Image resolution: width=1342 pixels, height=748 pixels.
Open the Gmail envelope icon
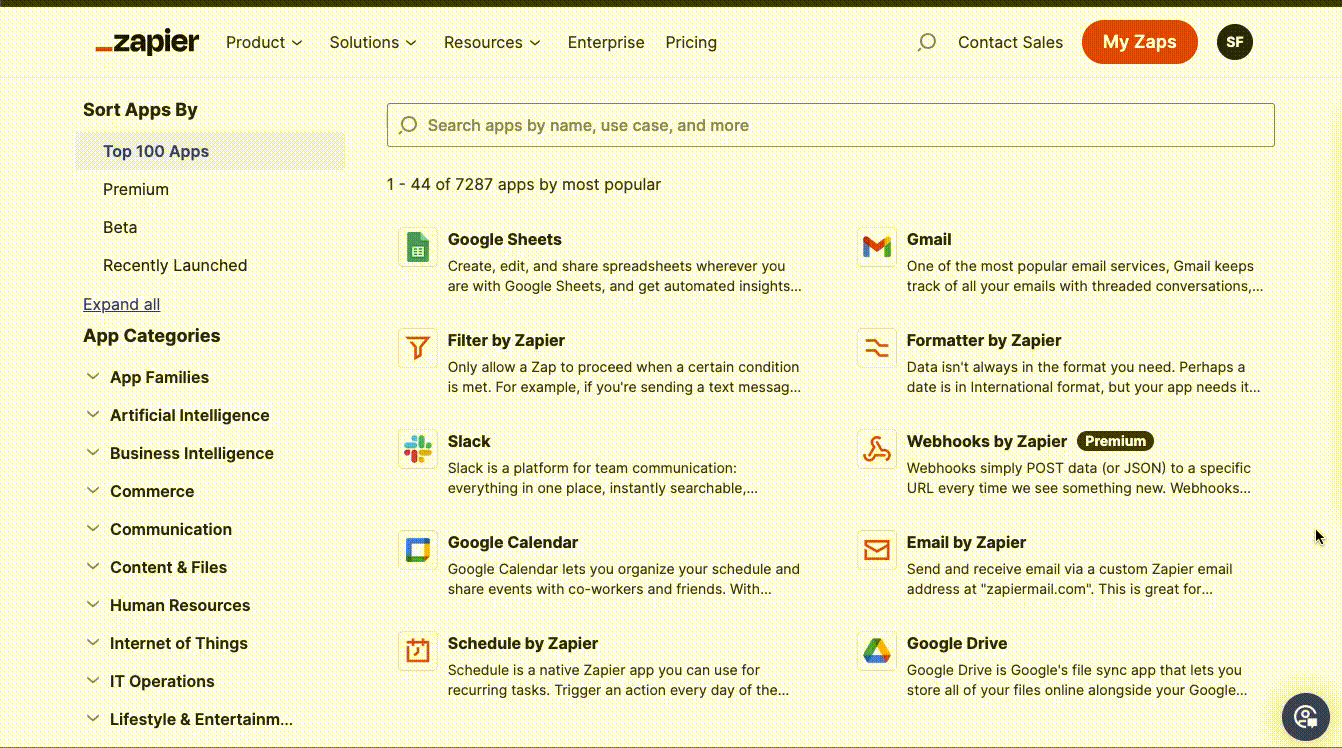pyautogui.click(x=876, y=247)
